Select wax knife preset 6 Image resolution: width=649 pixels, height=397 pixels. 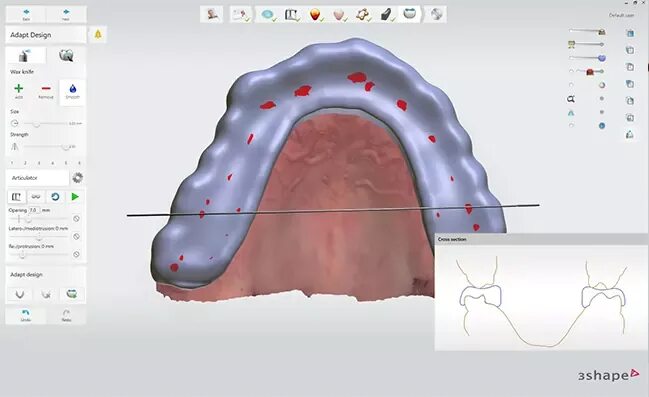79,163
